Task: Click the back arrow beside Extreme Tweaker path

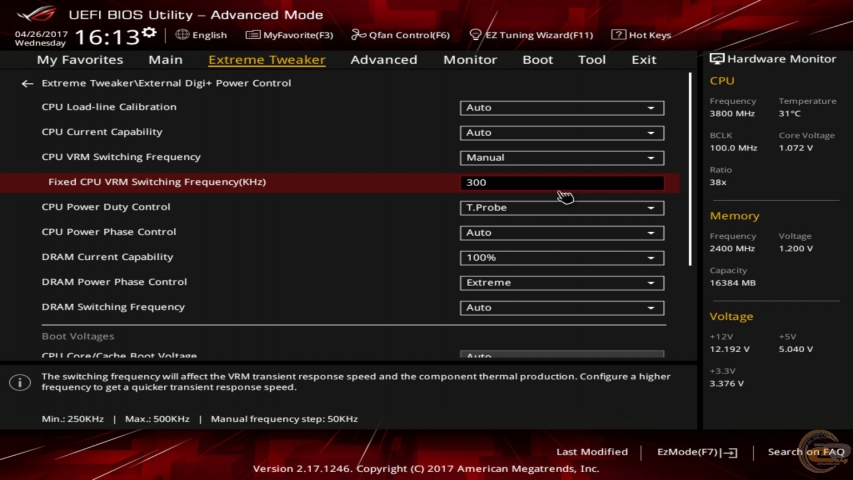Action: tap(27, 83)
